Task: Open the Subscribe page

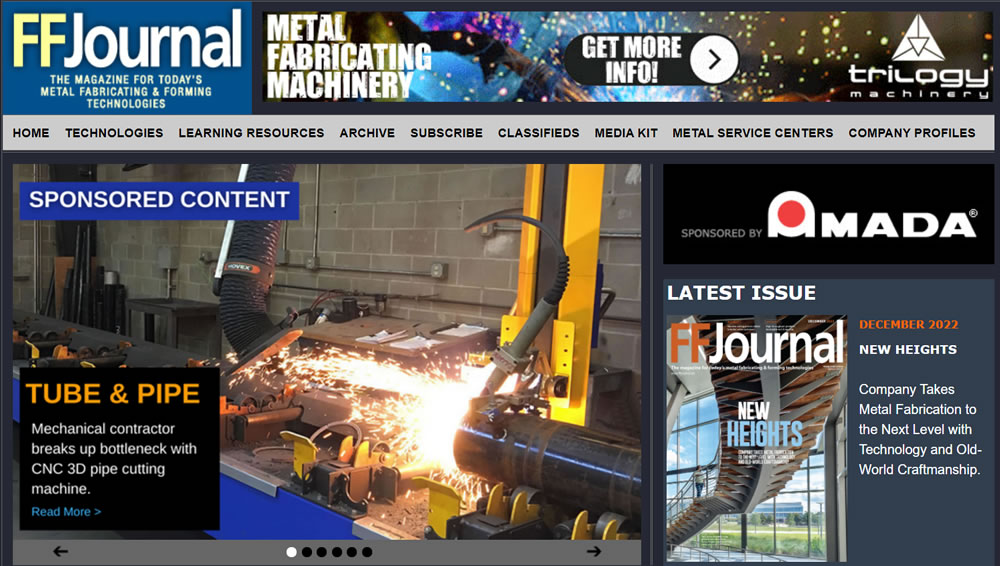Action: [446, 133]
